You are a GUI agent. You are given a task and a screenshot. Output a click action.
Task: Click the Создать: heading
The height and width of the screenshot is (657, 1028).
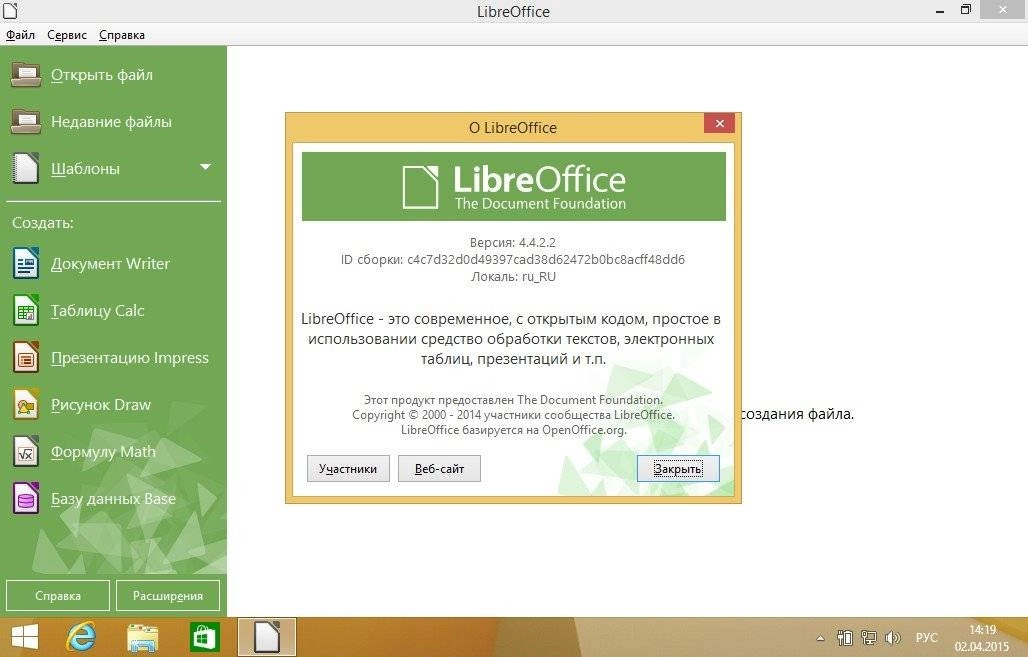[x=43, y=223]
